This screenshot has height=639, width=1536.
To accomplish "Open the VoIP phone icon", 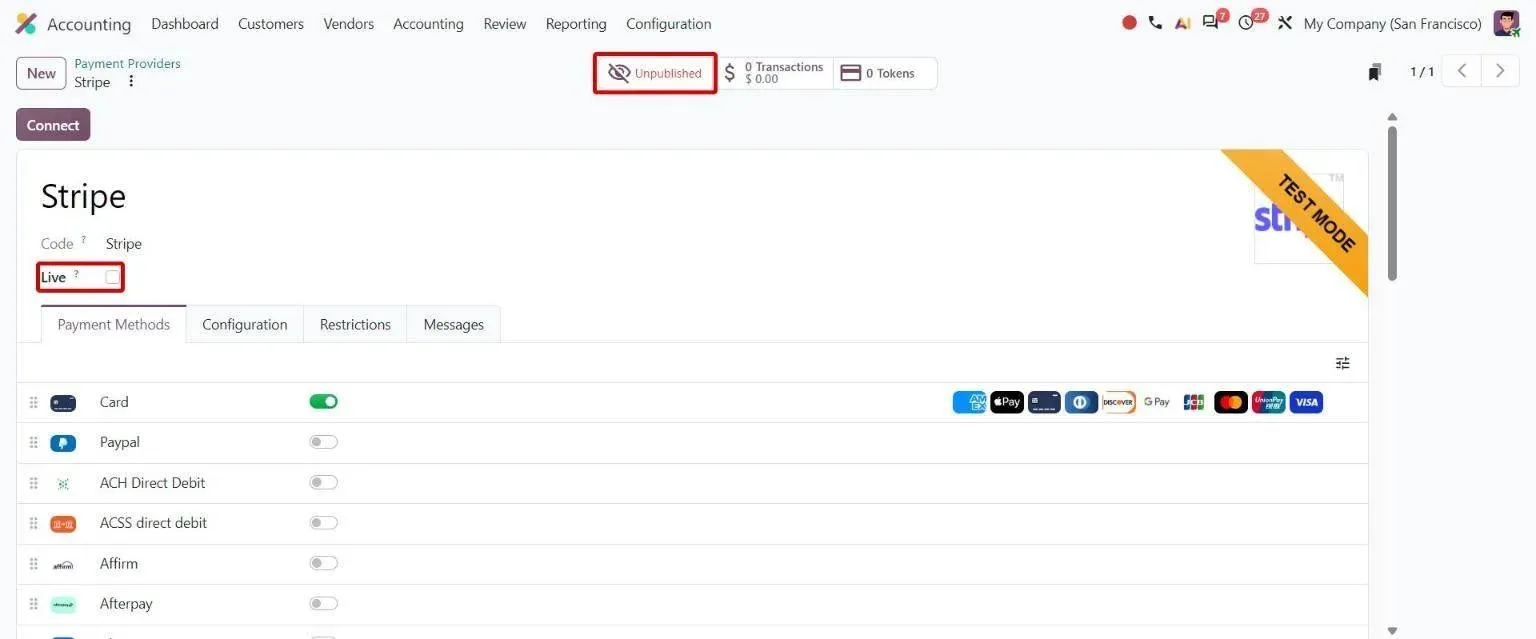I will click(1155, 23).
